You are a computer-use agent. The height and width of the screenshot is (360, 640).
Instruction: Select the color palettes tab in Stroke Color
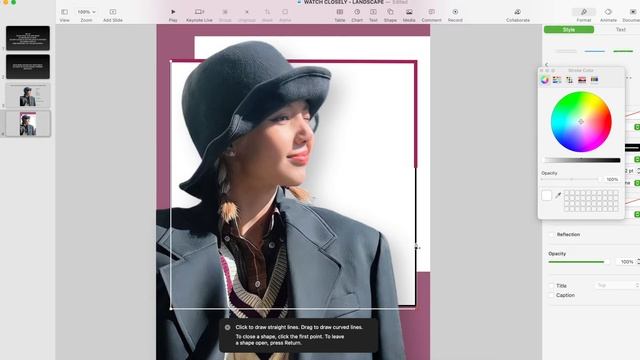click(569, 80)
